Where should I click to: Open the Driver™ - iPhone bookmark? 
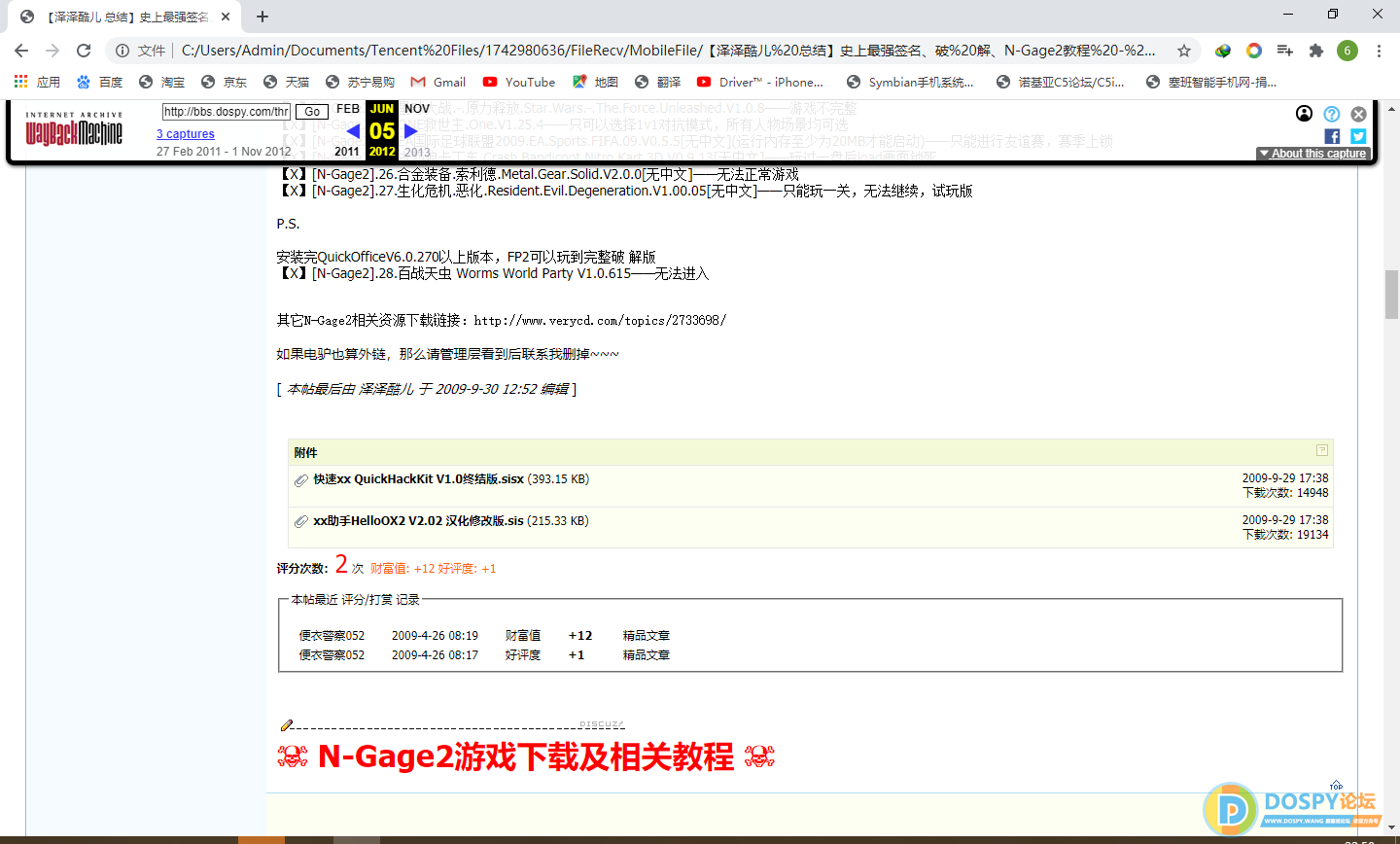tap(760, 82)
